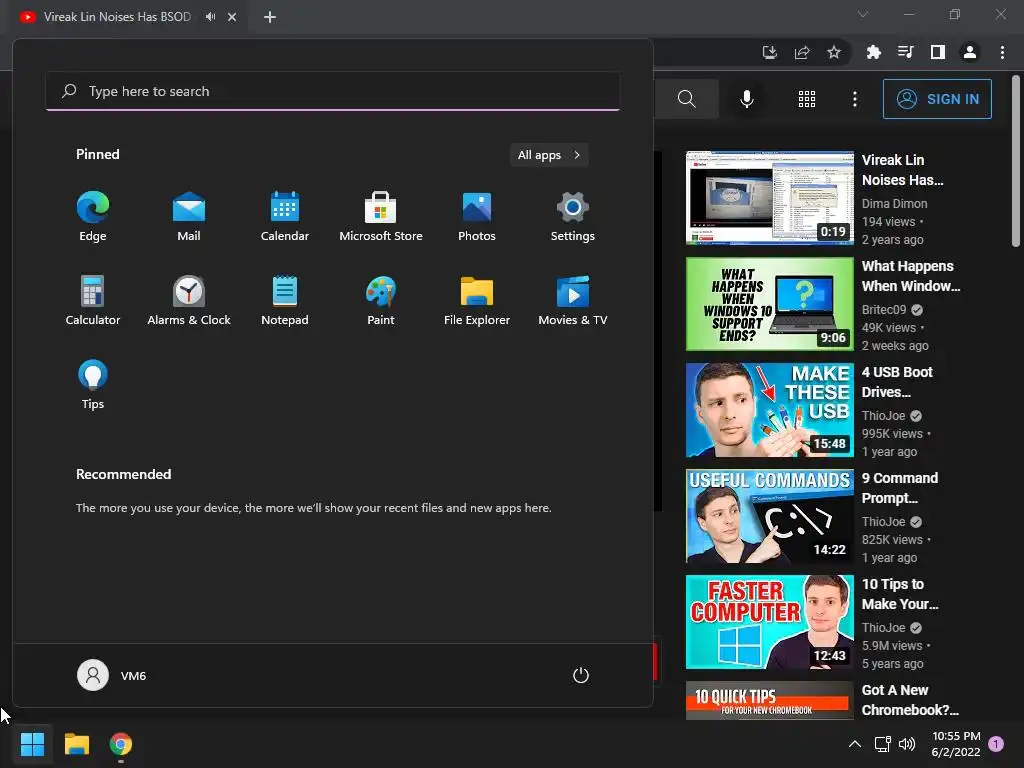Bookmark this page with the star
This screenshot has width=1024, height=768.
(833, 52)
